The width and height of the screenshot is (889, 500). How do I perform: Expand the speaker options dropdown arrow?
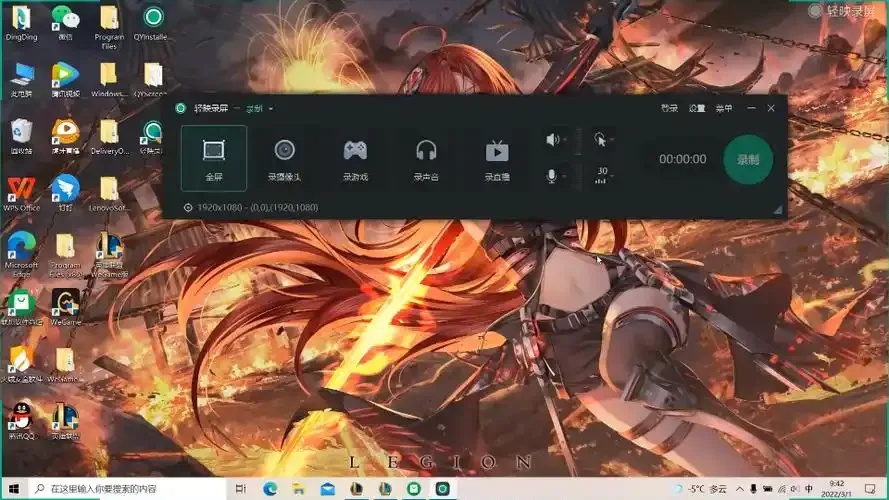(565, 139)
